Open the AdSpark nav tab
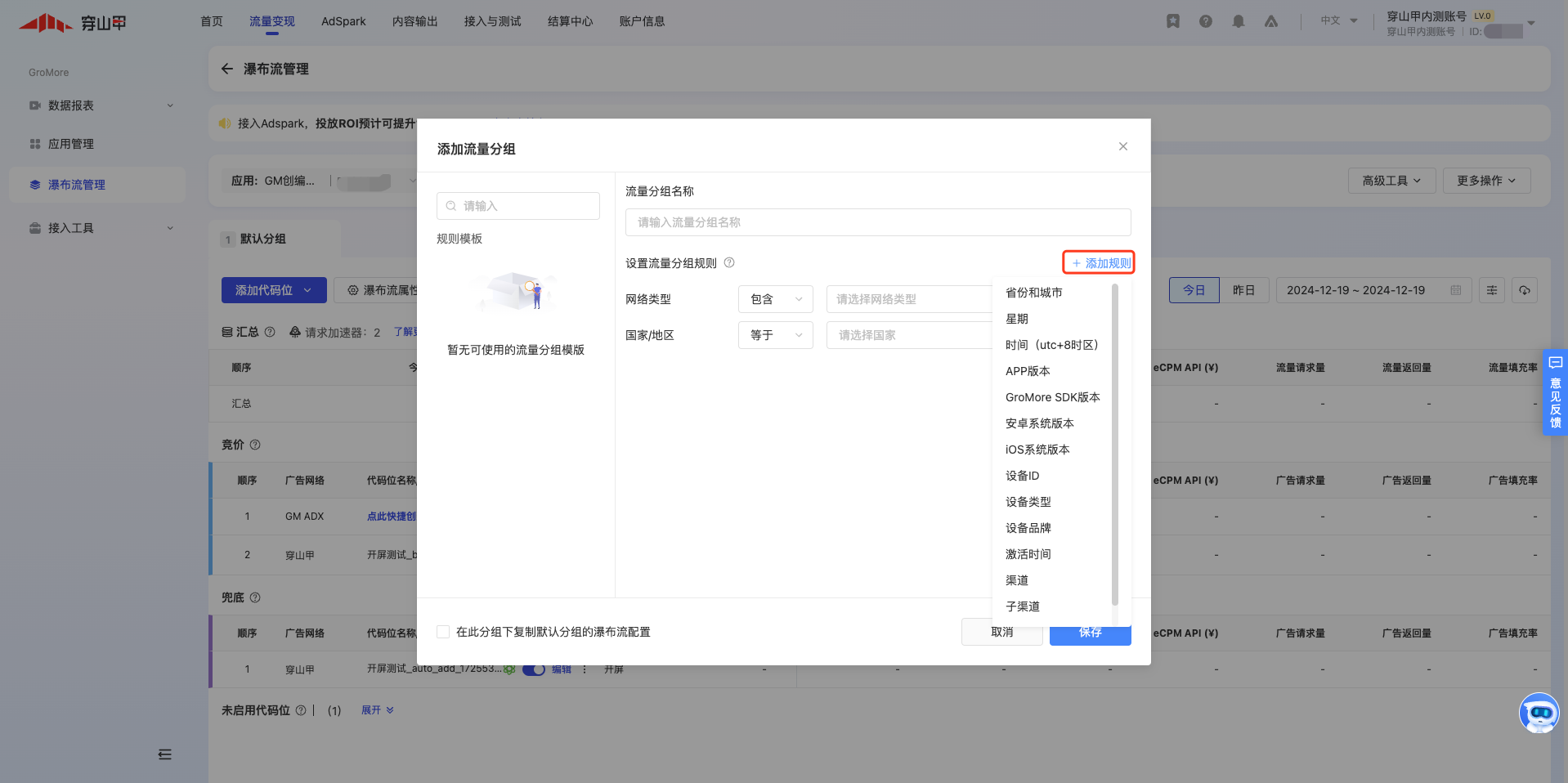This screenshot has height=783, width=1568. pyautogui.click(x=343, y=21)
